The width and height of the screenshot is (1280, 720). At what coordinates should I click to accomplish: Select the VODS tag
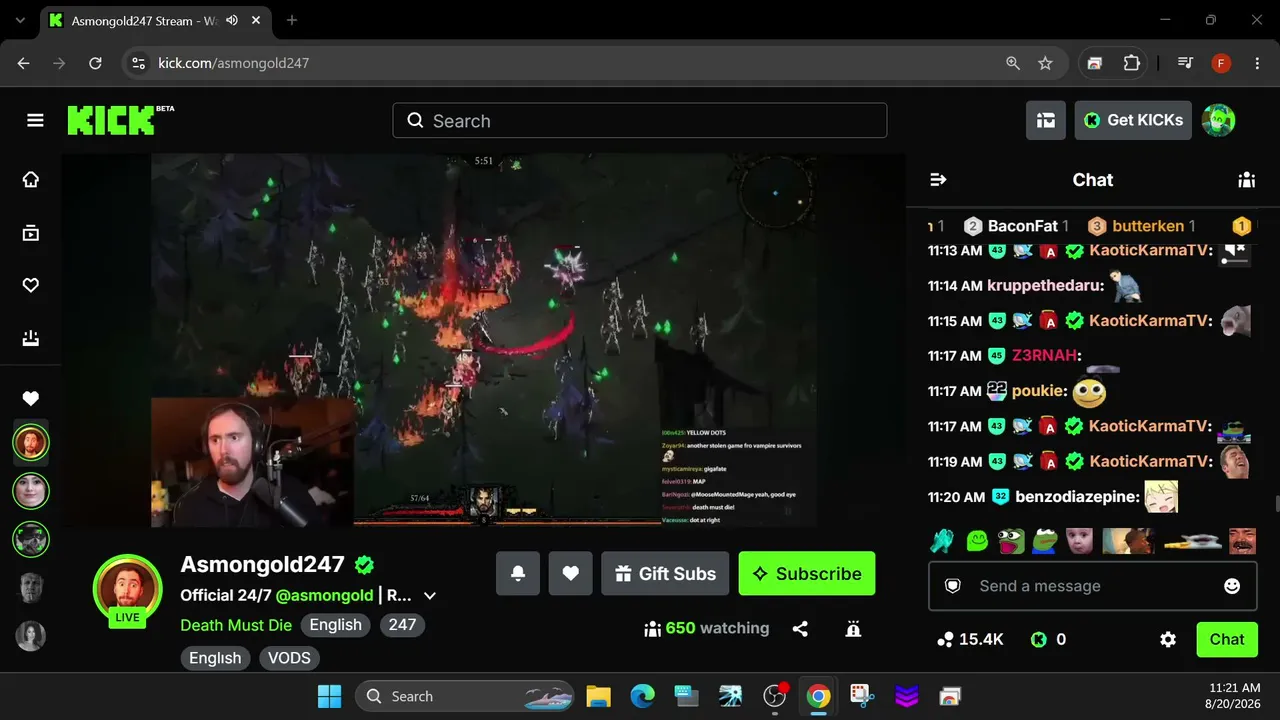[x=289, y=658]
